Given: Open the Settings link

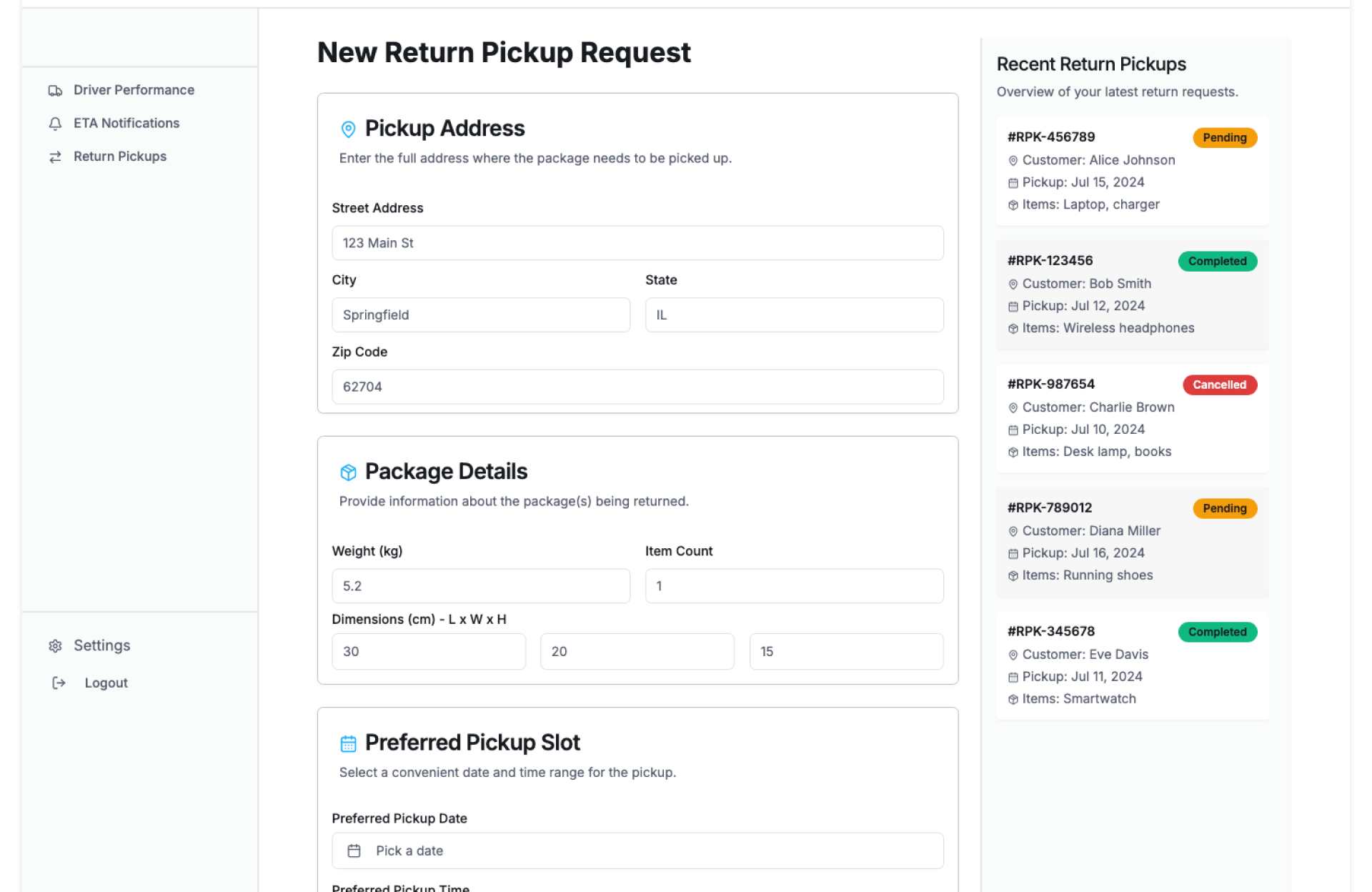Looking at the screenshot, I should tap(101, 645).
